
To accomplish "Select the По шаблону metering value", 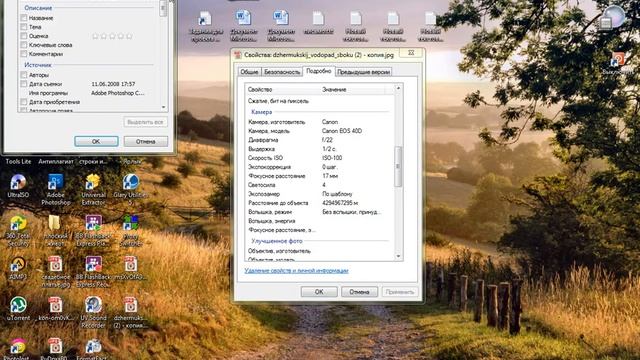I will tap(337, 194).
